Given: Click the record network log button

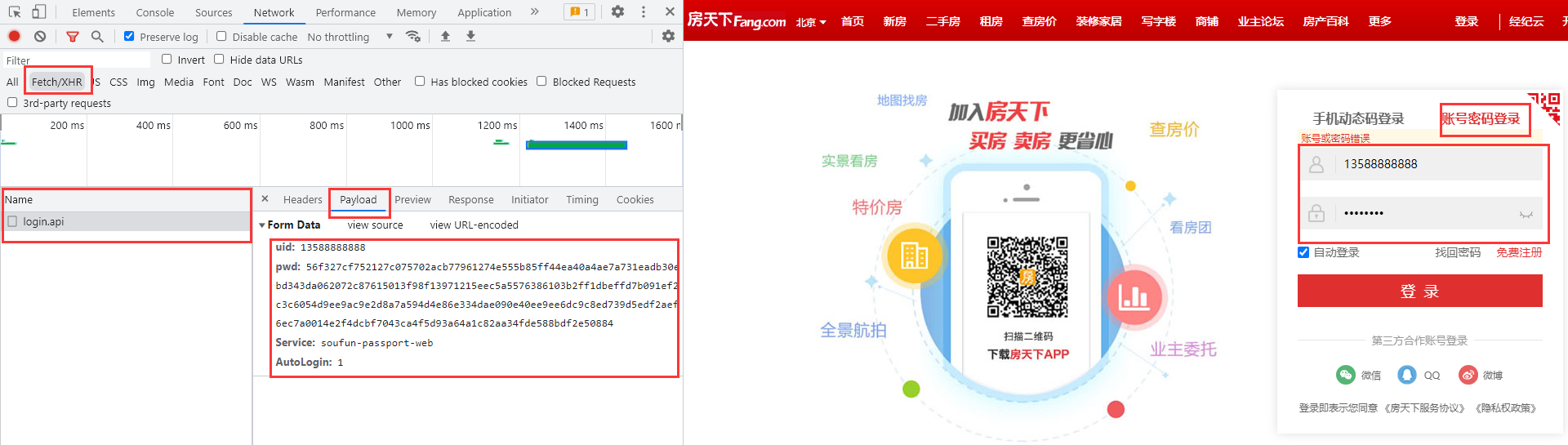Looking at the screenshot, I should click(x=14, y=36).
